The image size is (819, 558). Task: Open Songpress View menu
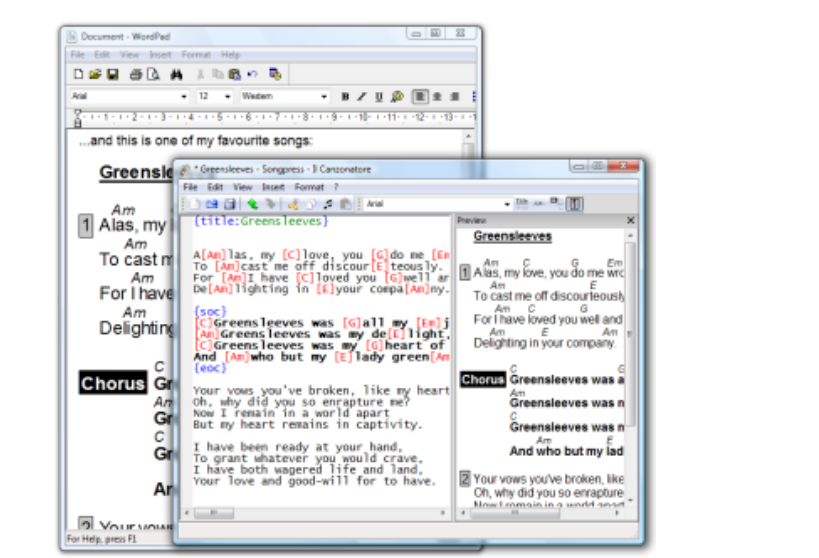click(242, 187)
